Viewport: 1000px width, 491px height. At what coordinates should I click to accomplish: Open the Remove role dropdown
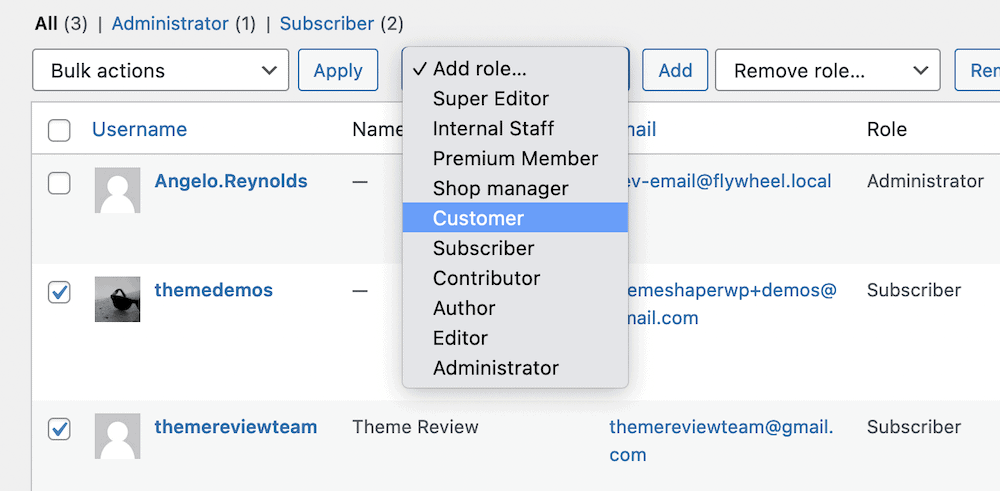pos(827,70)
